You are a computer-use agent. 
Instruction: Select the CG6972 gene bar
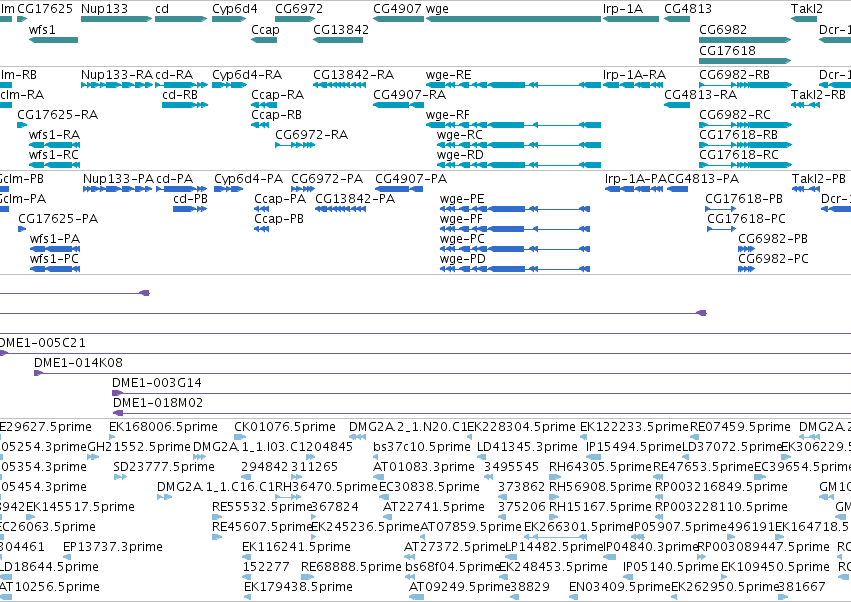click(295, 19)
